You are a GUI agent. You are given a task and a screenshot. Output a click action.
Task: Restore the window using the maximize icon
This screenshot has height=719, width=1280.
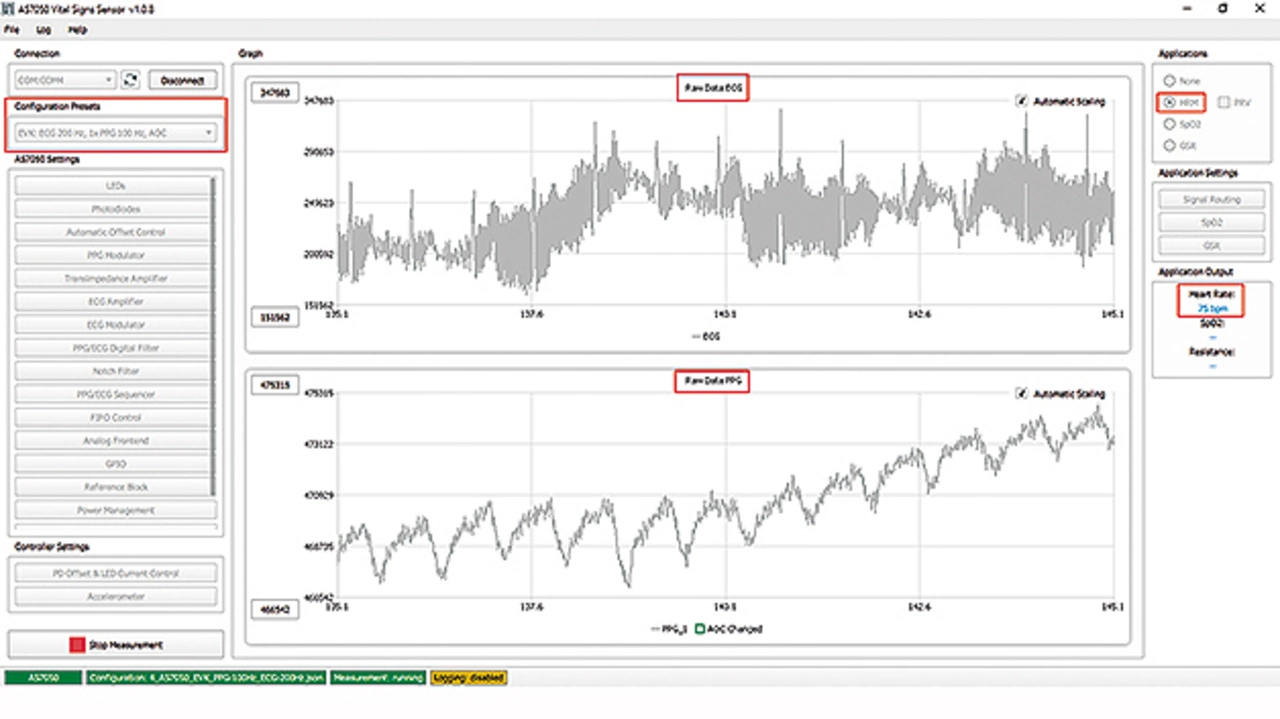coord(1222,8)
